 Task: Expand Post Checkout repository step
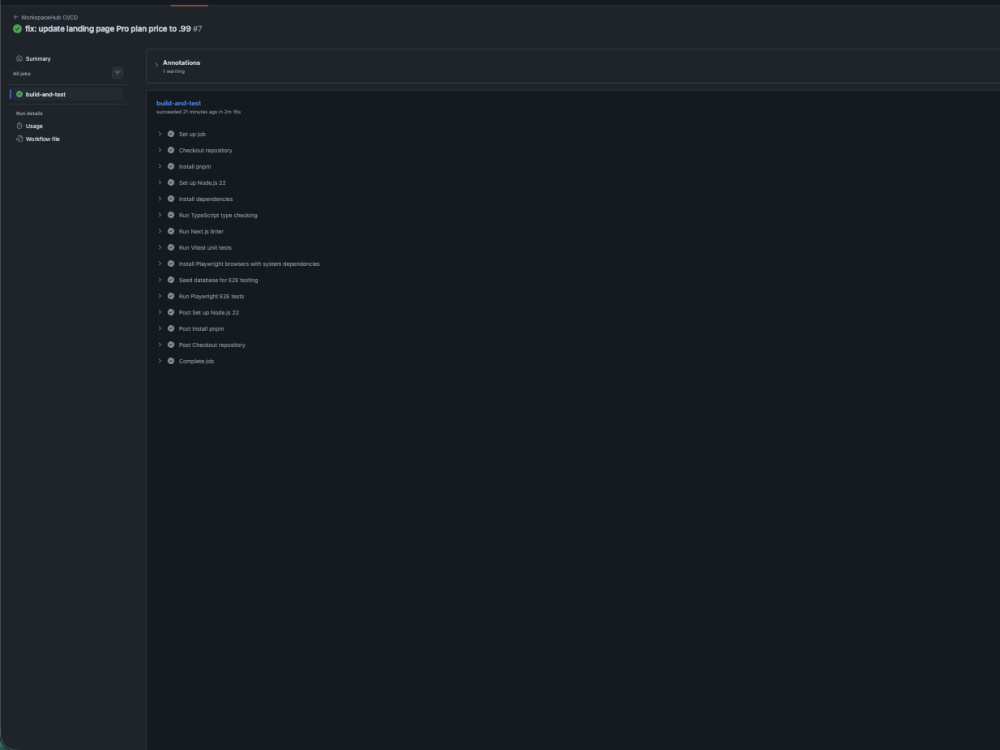tap(160, 345)
